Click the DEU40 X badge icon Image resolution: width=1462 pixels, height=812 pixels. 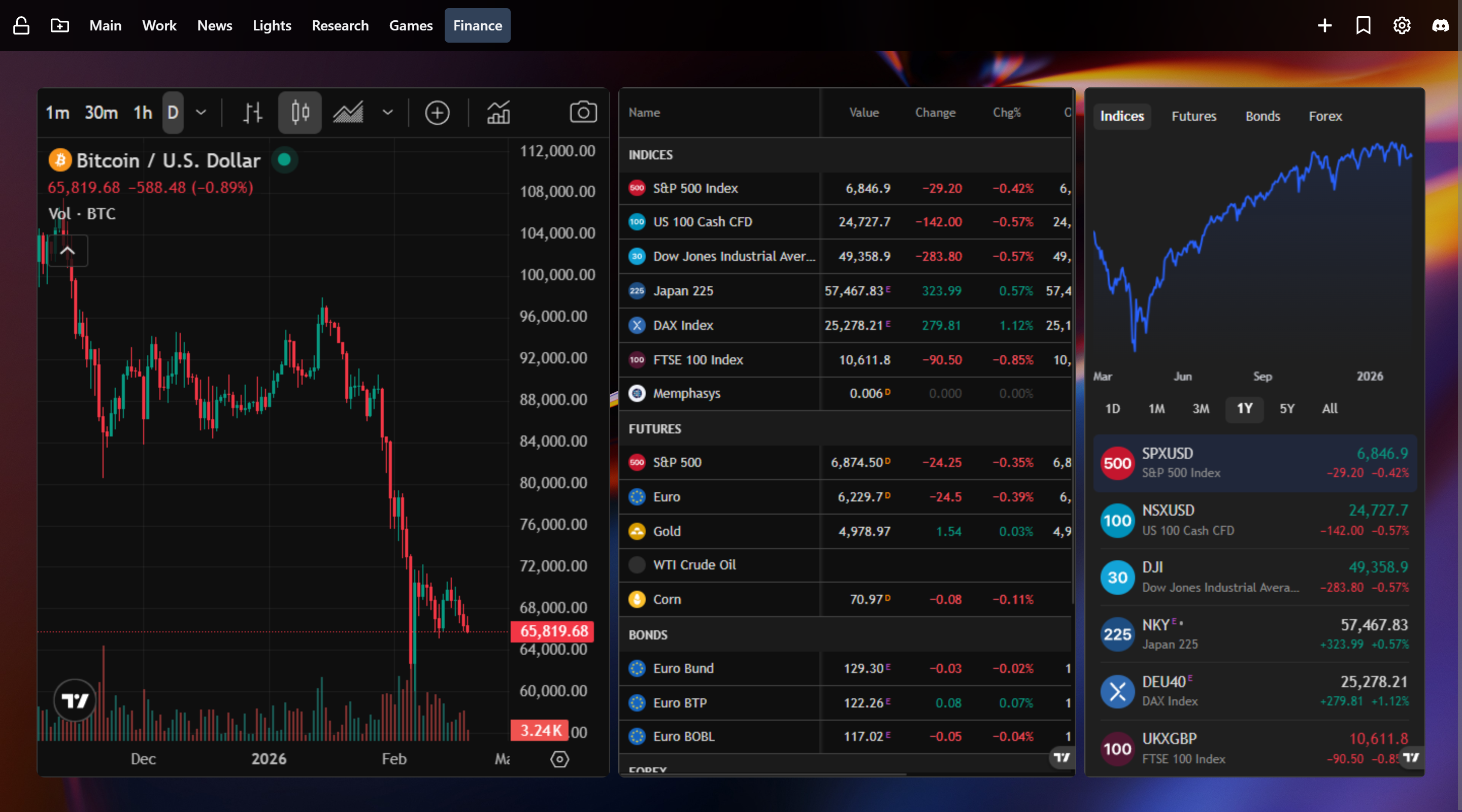pyautogui.click(x=1117, y=692)
